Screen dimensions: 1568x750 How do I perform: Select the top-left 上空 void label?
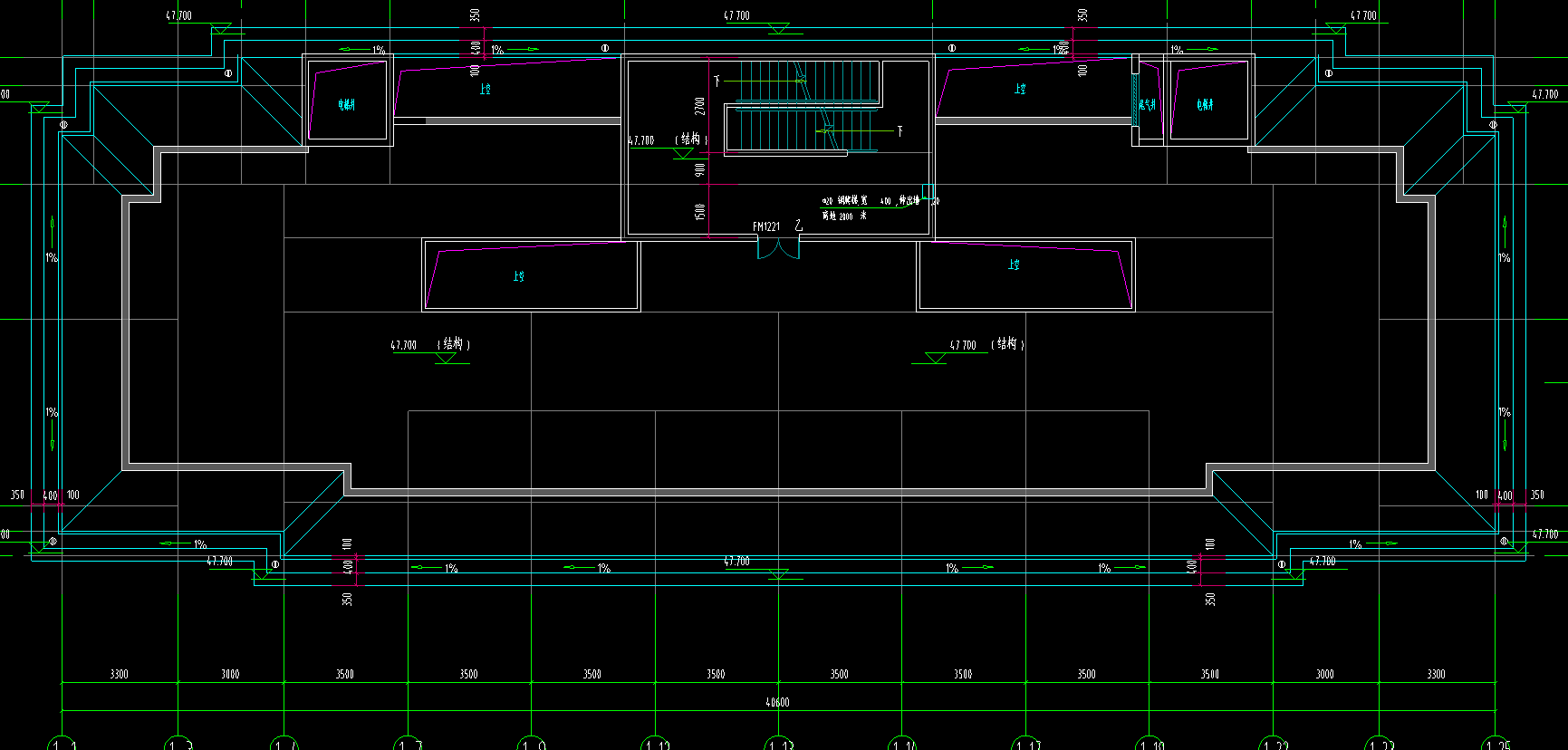click(x=486, y=89)
